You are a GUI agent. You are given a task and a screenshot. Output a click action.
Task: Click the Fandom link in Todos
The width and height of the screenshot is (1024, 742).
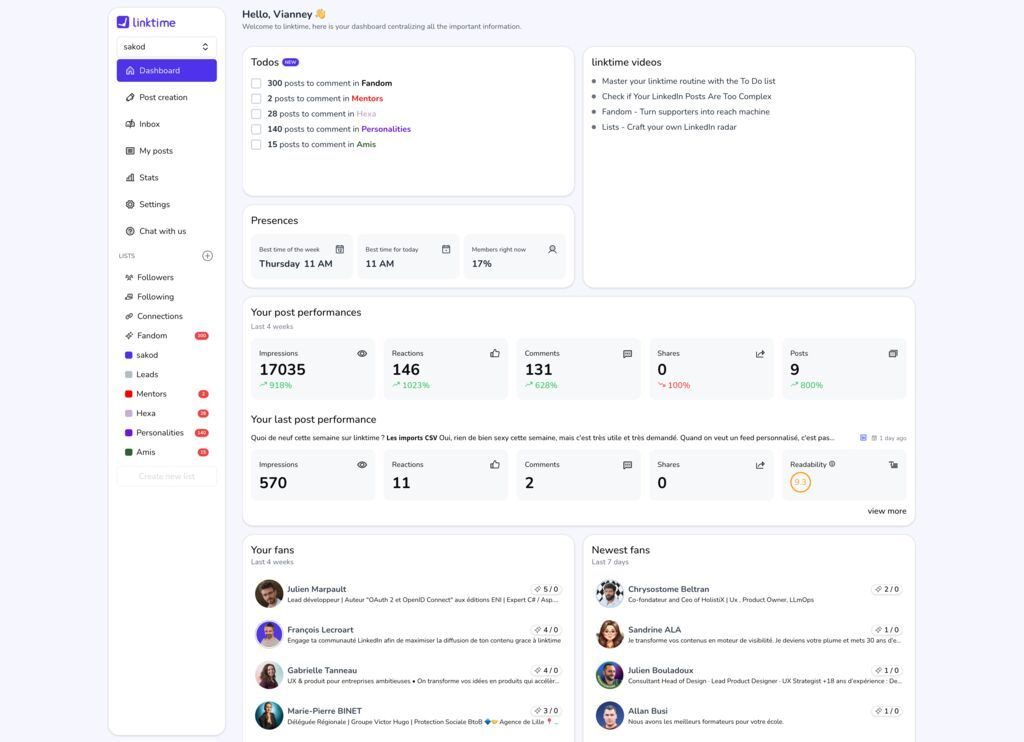click(x=377, y=84)
